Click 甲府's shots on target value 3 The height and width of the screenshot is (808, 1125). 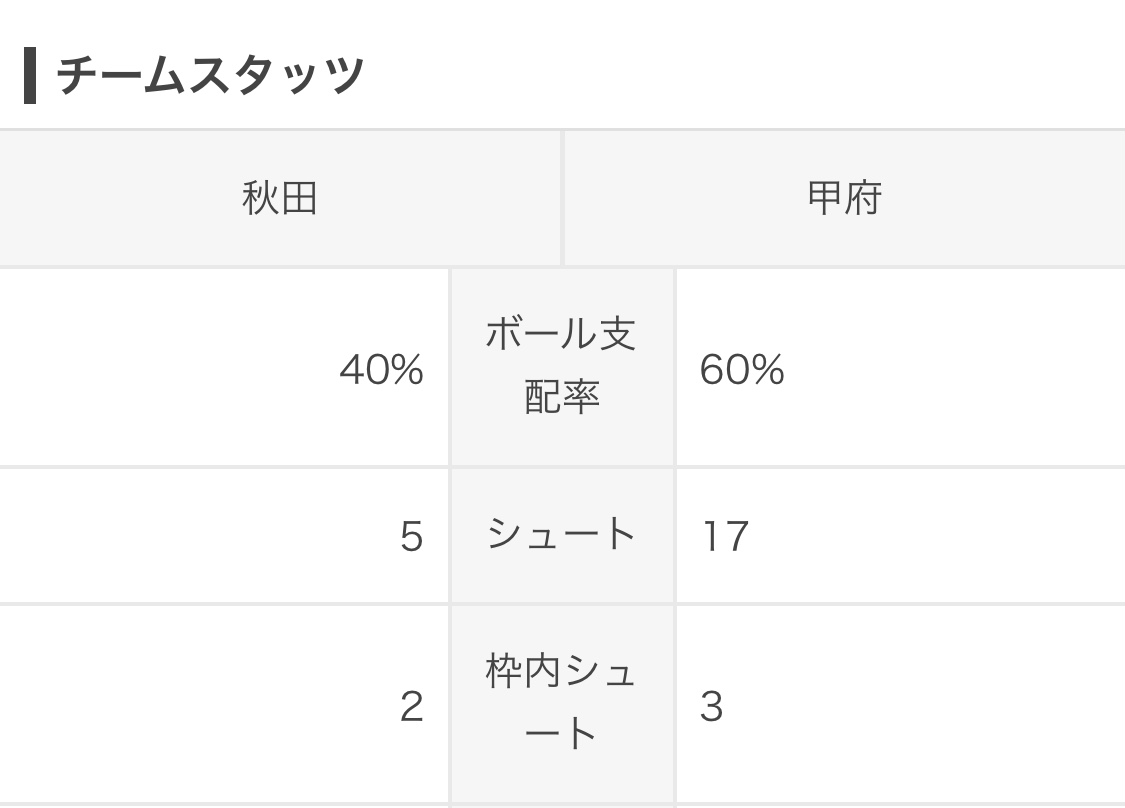tap(711, 707)
